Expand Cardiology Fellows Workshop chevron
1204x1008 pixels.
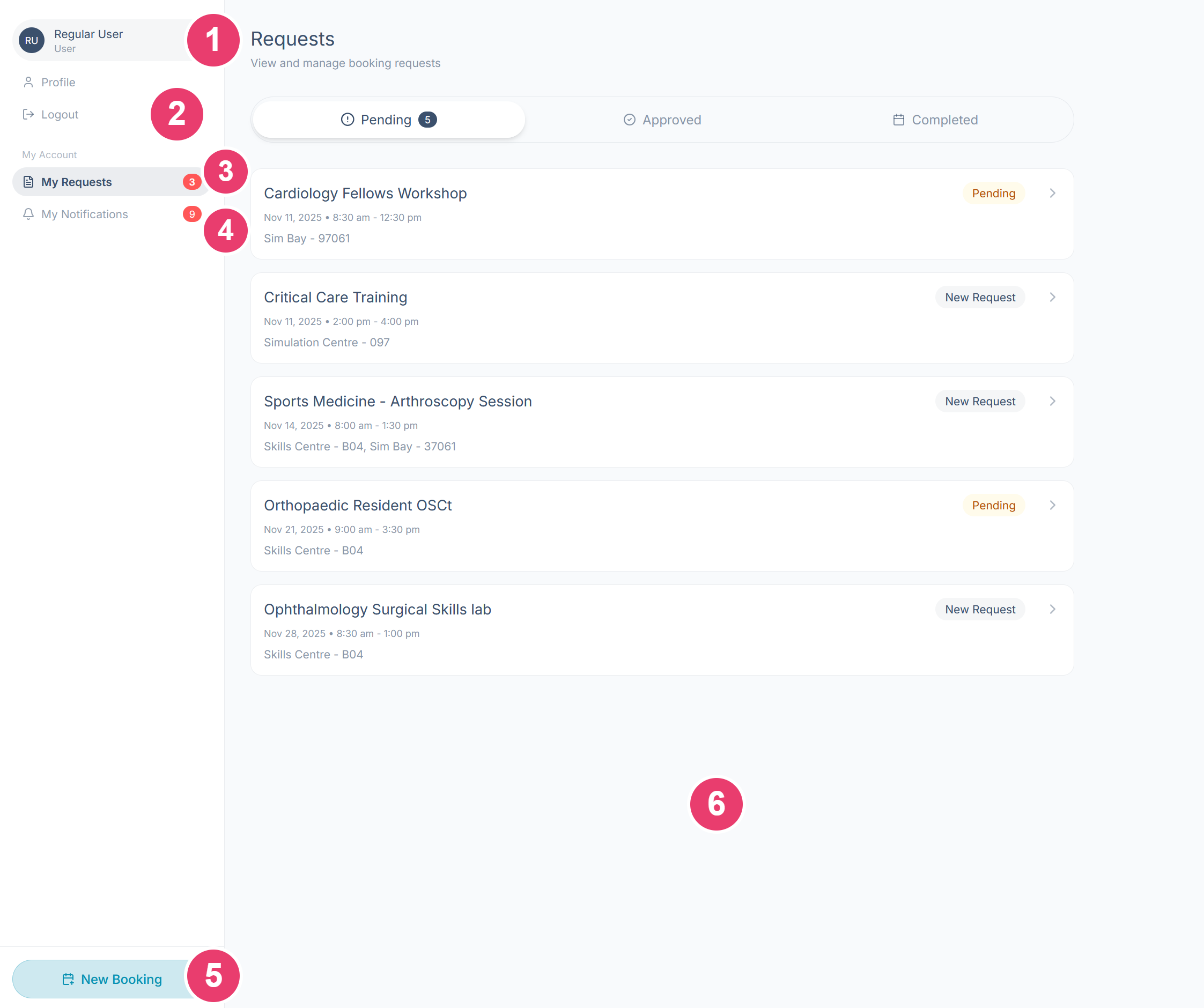[x=1053, y=193]
